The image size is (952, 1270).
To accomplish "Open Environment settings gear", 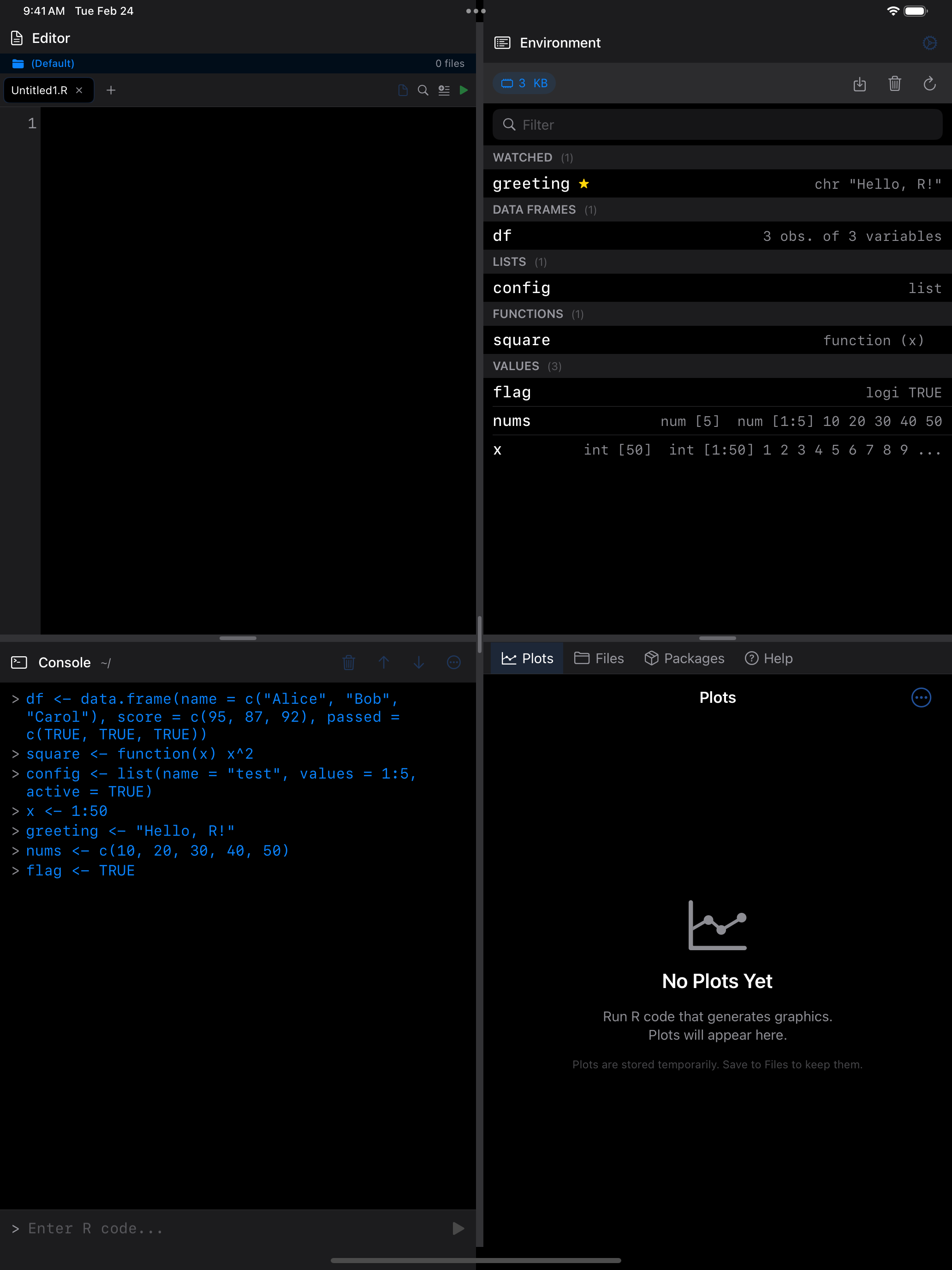I will pyautogui.click(x=929, y=42).
